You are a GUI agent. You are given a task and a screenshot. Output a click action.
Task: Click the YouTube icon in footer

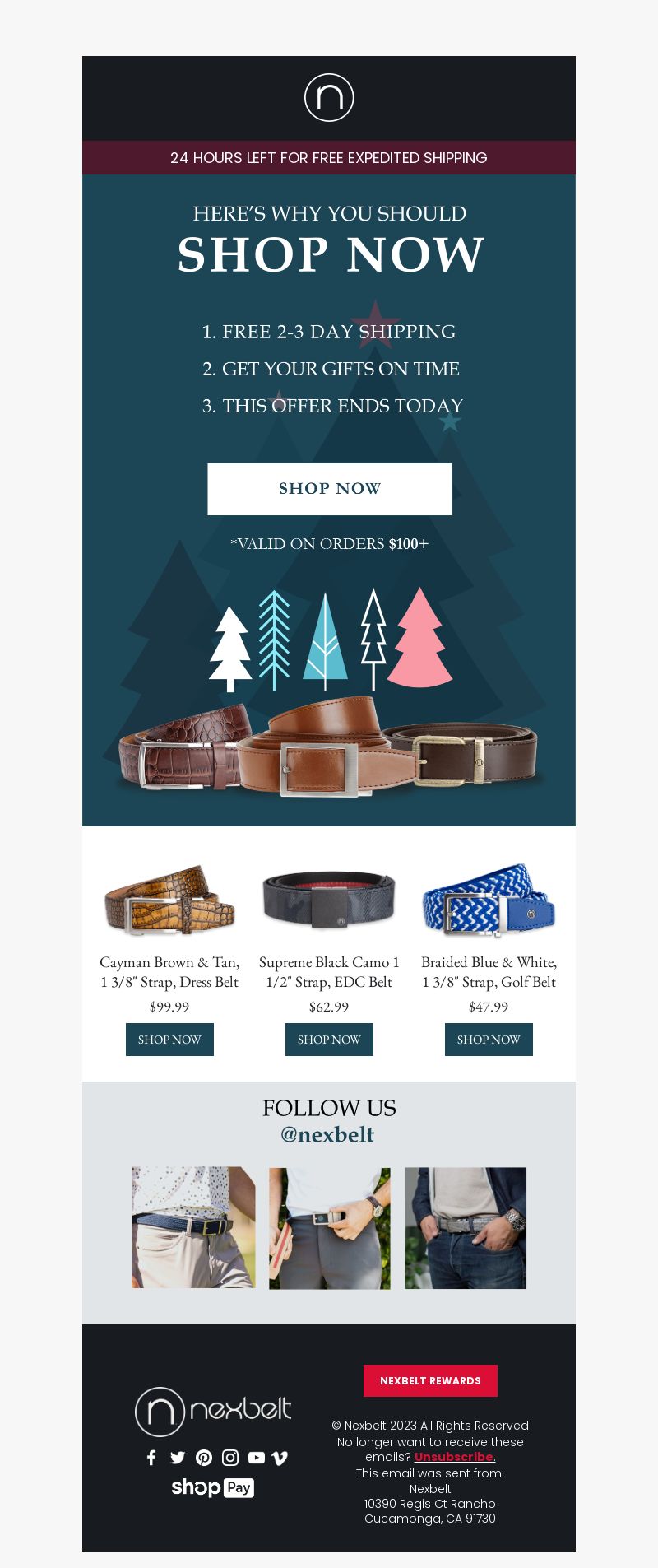pyautogui.click(x=257, y=1458)
